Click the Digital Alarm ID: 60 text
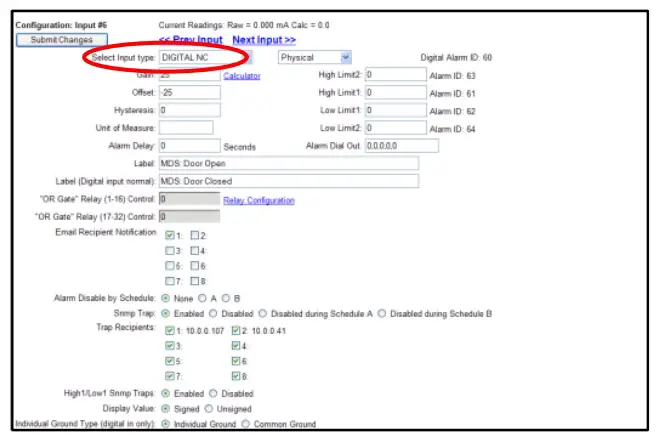This screenshot has height=438, width=656. click(x=456, y=58)
